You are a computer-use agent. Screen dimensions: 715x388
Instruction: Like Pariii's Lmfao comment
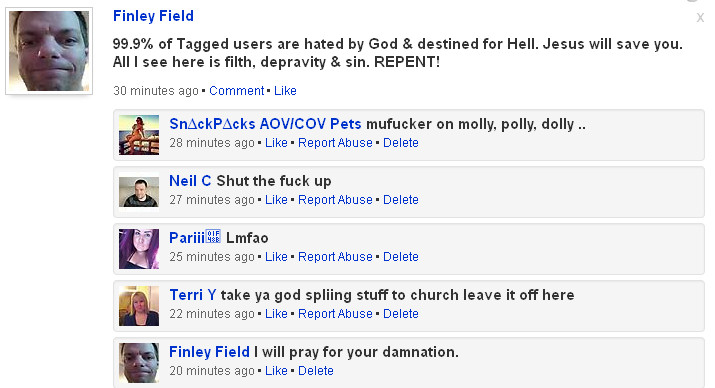276,257
